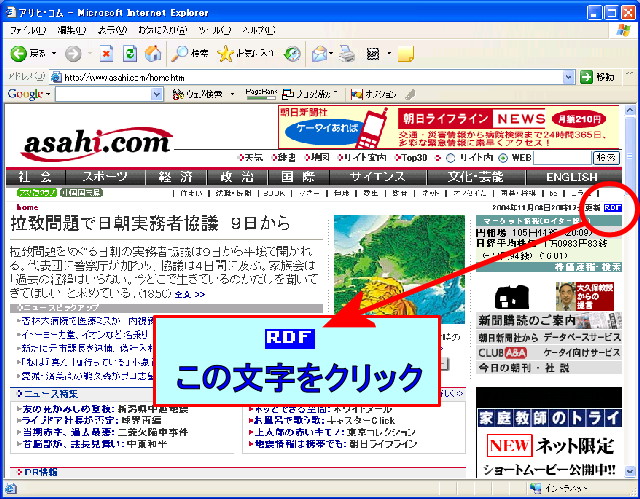This screenshot has height=499, width=640.
Task: Open Mail envelope toolbar icon
Action: click(320, 53)
